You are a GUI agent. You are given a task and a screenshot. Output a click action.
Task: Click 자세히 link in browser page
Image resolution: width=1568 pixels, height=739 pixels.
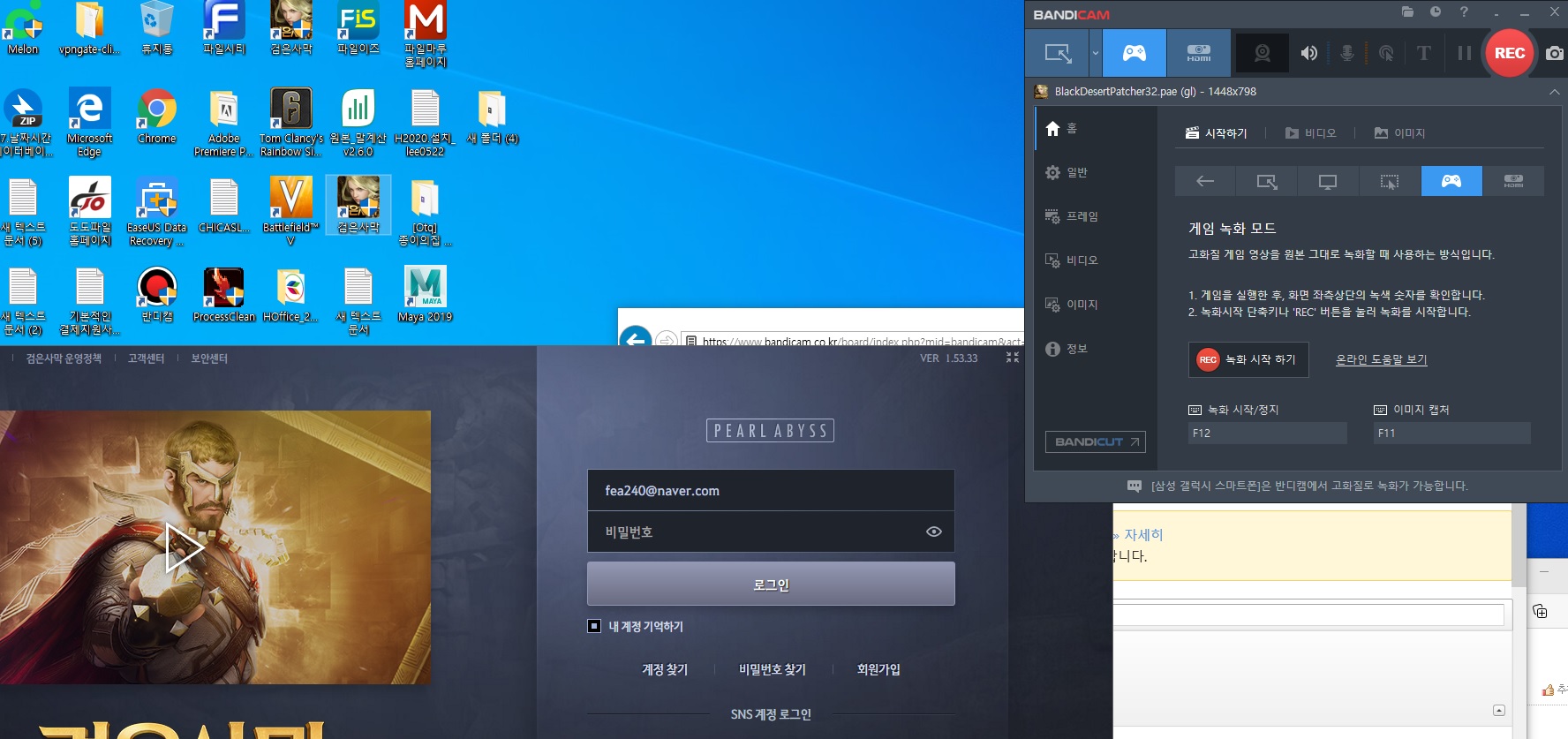tap(1142, 535)
